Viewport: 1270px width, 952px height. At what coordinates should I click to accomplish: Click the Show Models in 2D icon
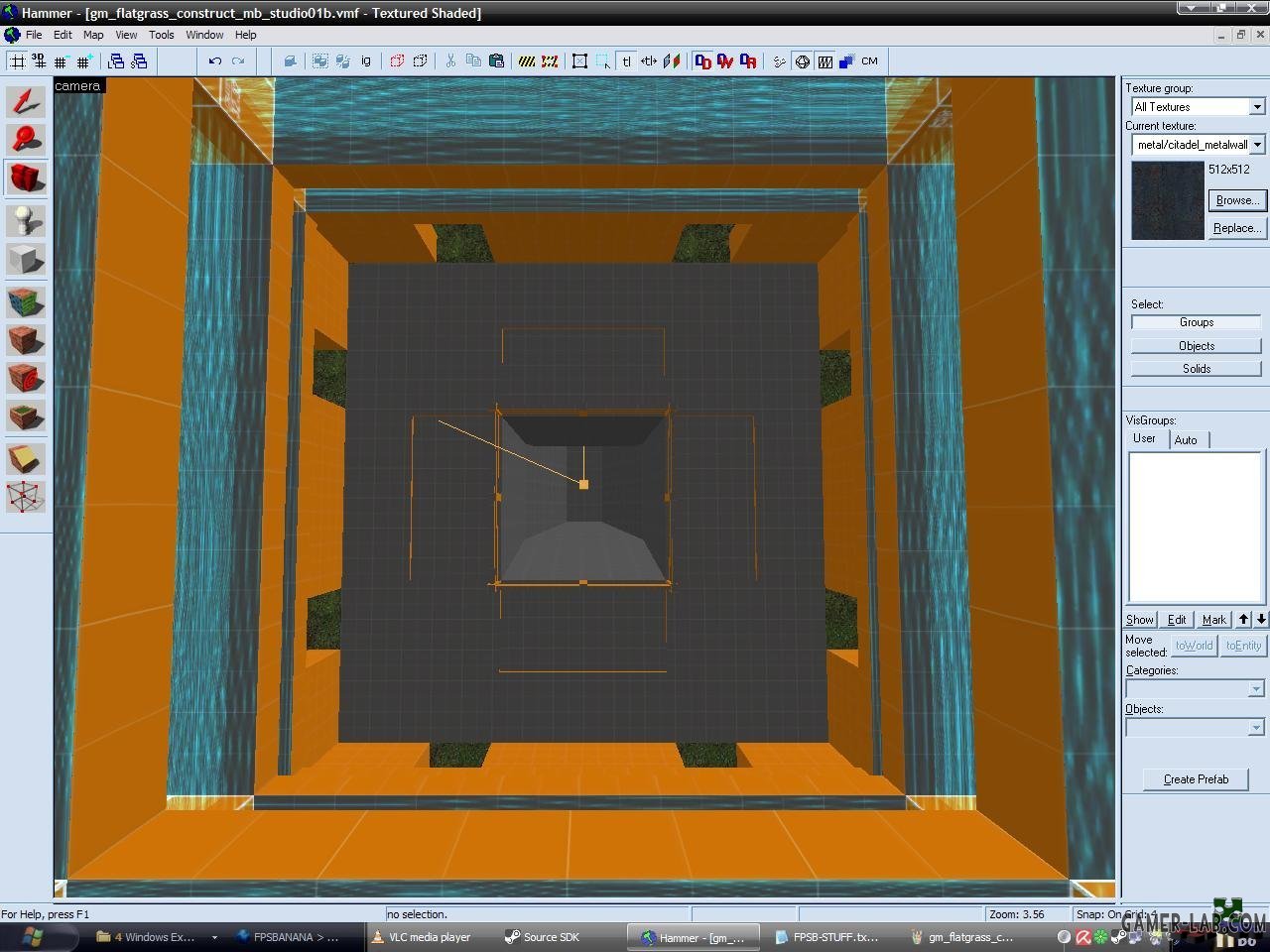click(802, 61)
